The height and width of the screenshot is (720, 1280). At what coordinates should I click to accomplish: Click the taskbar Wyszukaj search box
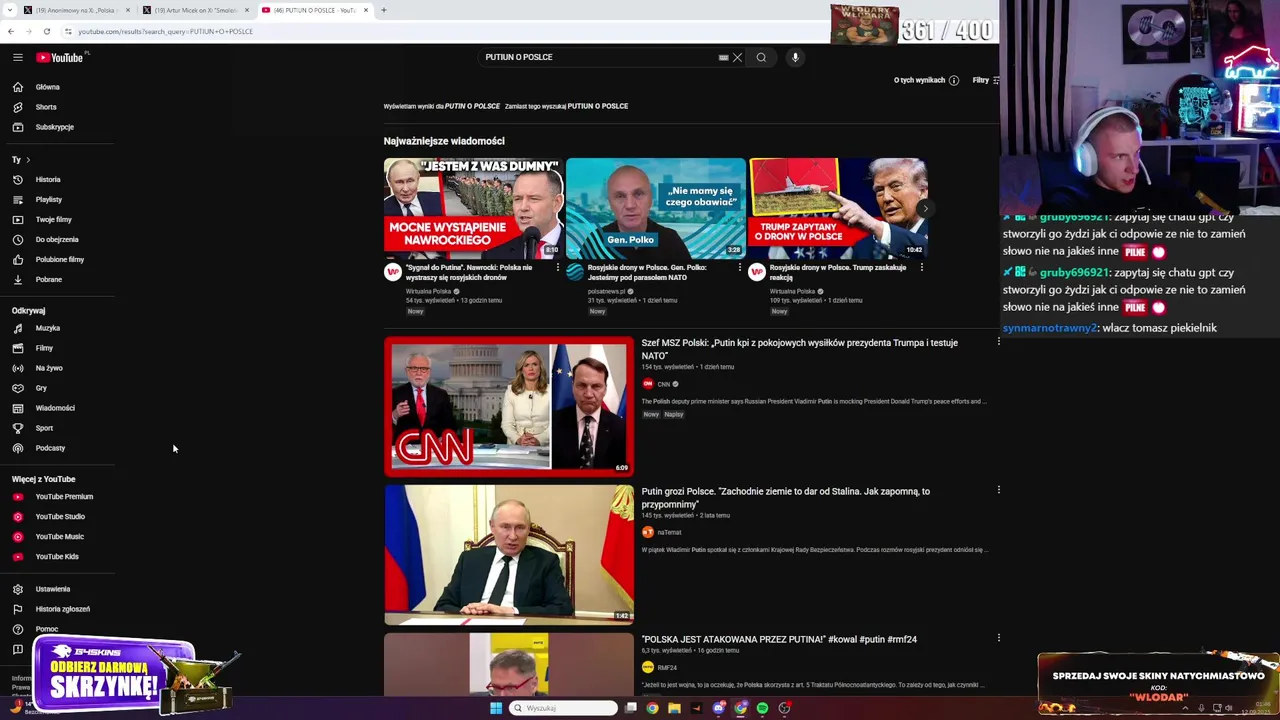pyautogui.click(x=563, y=708)
